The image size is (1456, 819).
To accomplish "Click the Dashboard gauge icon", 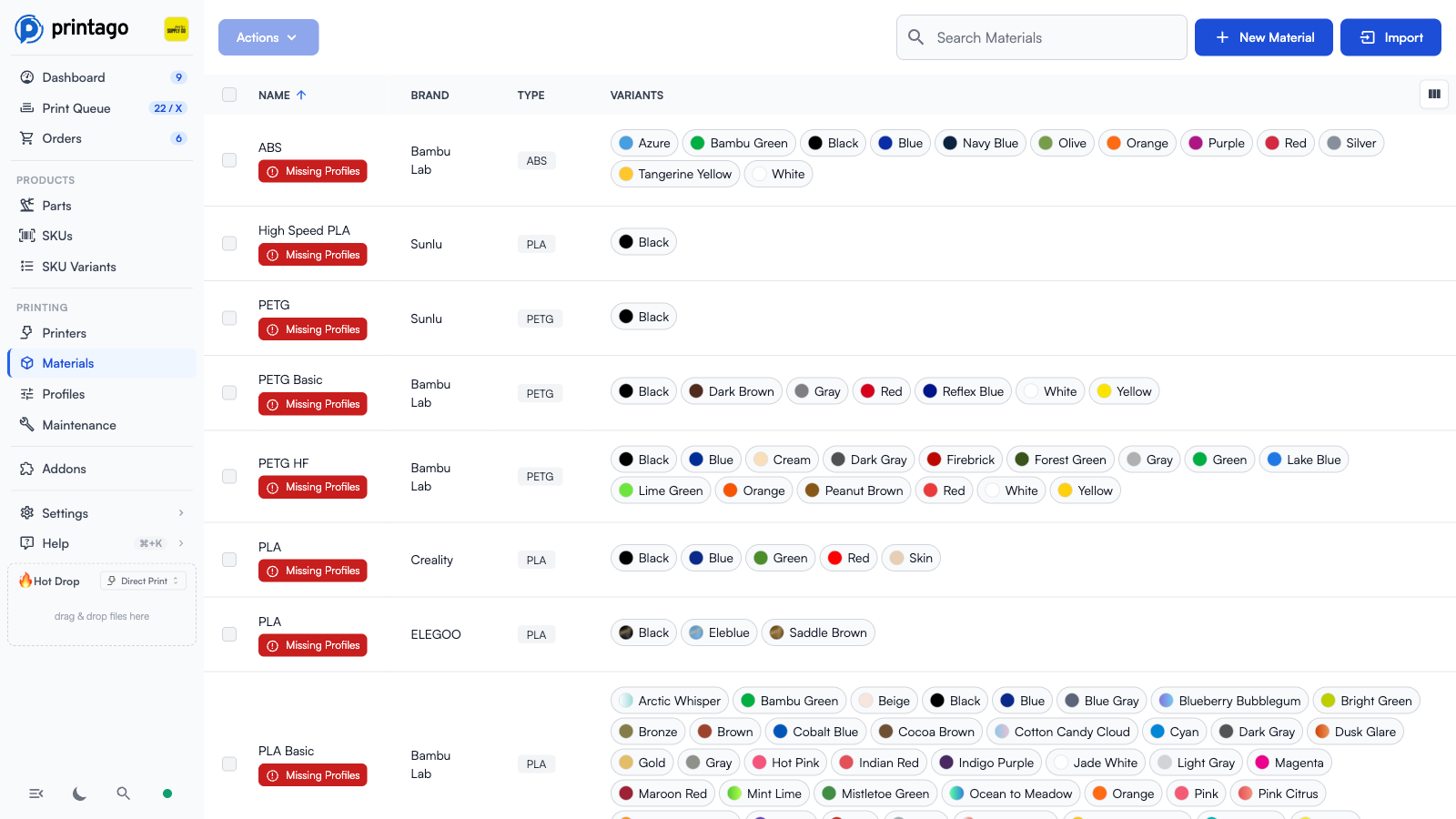I will (27, 77).
